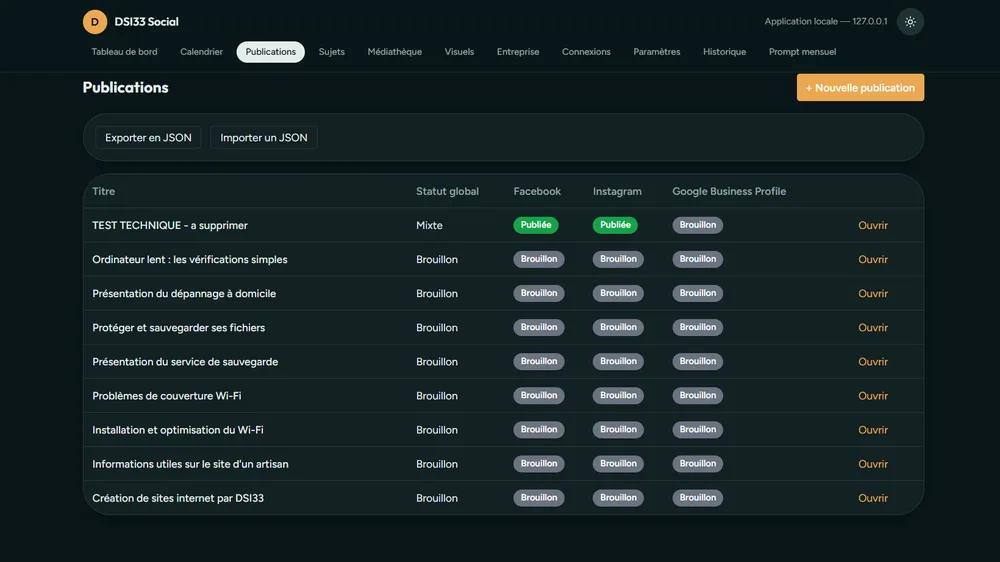Screen dimensions: 1000x562
Task: Click title 'Protéger et sauvegarder ses fichiers'
Action: pyautogui.click(x=179, y=328)
